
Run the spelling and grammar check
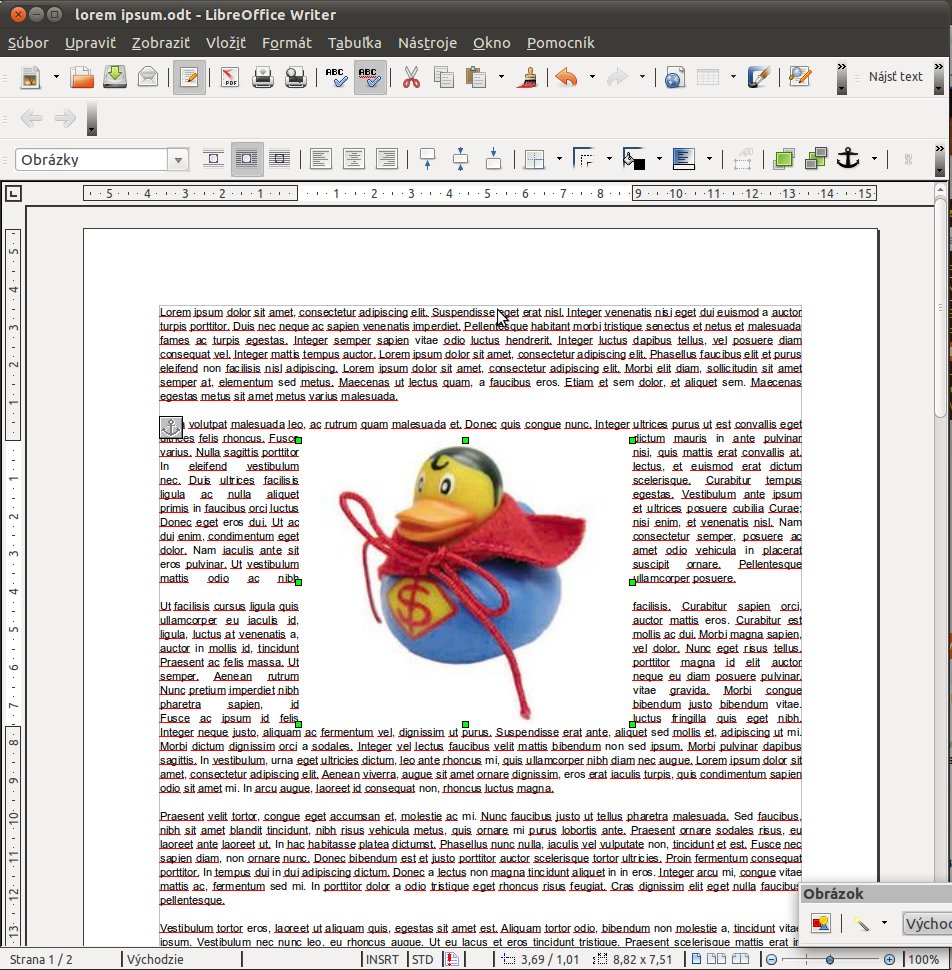tap(337, 77)
